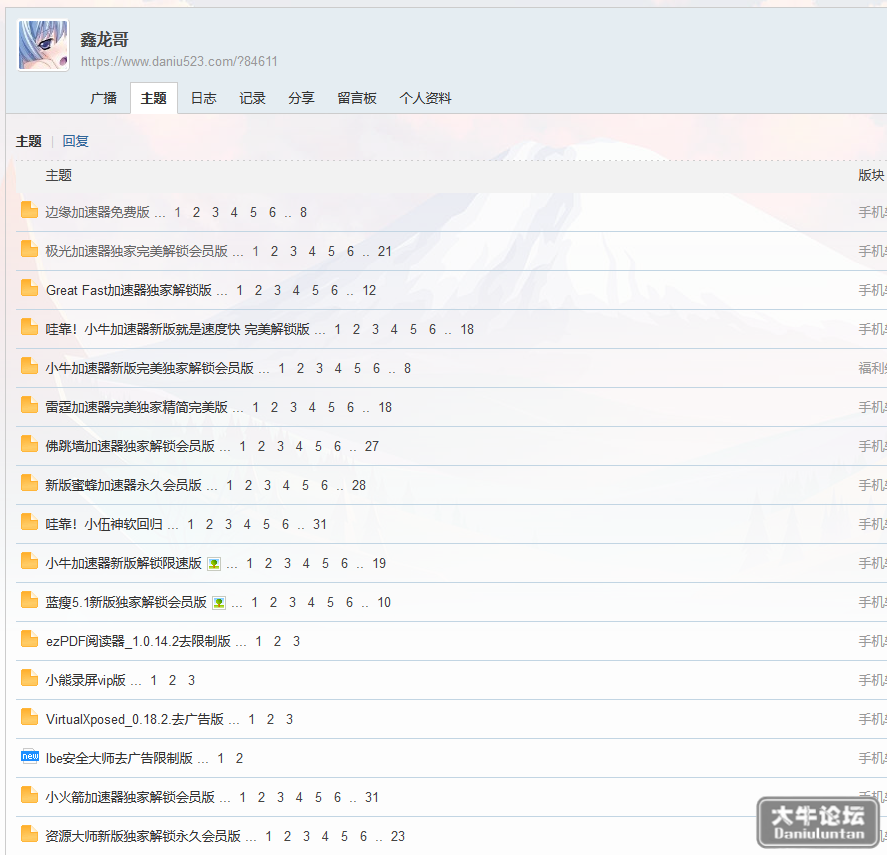Open page 3 of ezPDF阅读器 thread
This screenshot has width=887, height=855.
click(x=296, y=642)
